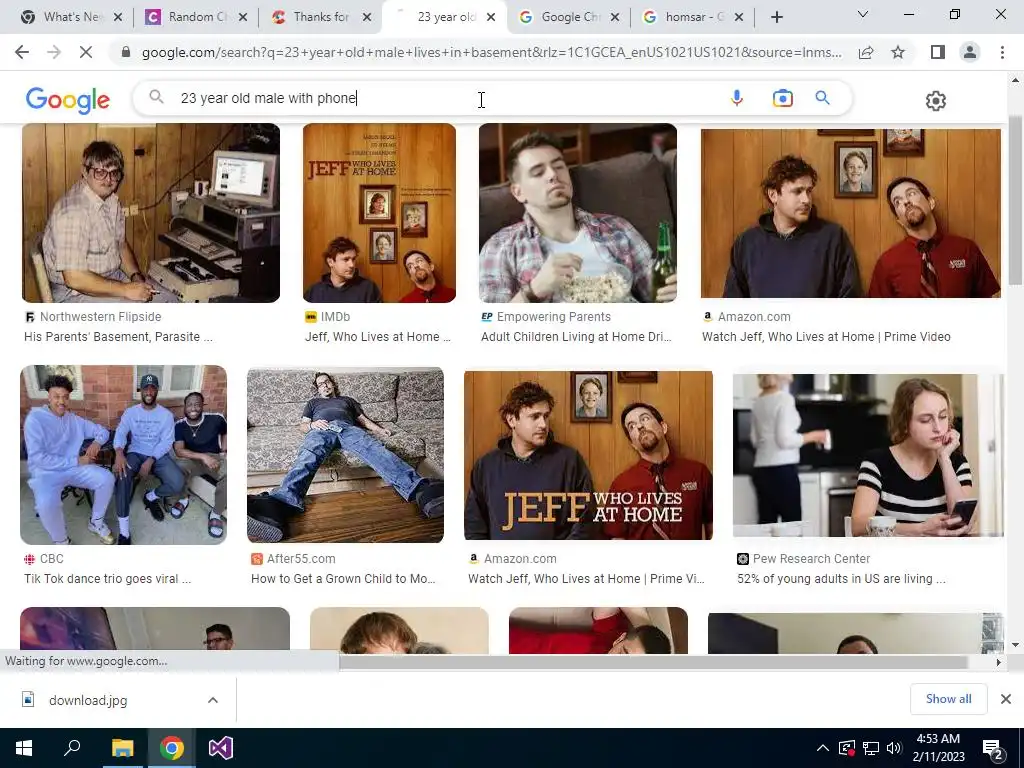Open the network status icon
Viewport: 1024px width, 768px height.
click(871, 748)
